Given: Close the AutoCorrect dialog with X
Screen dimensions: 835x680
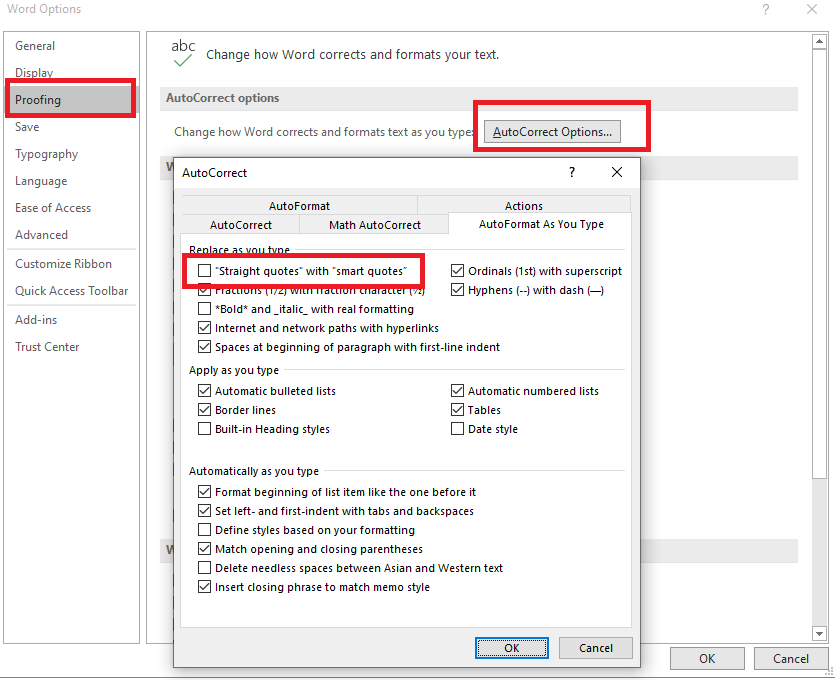Looking at the screenshot, I should 617,172.
